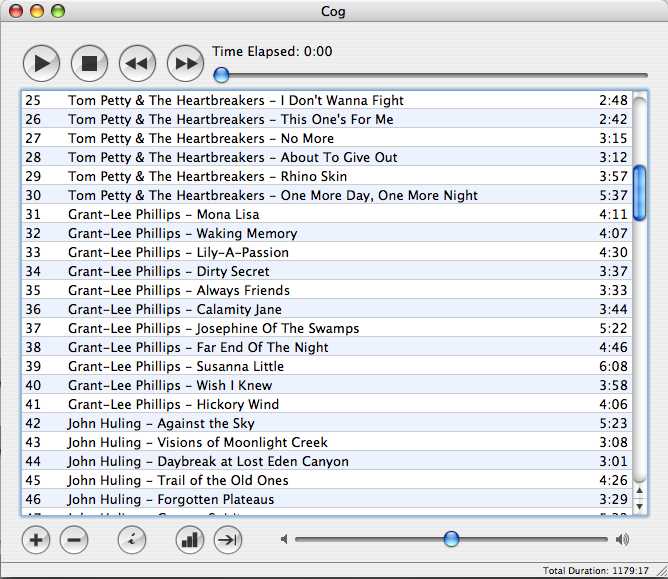Select track 44 Daybreak at Lost Eden Canyon
Image resolution: width=668 pixels, height=579 pixels.
[x=327, y=461]
